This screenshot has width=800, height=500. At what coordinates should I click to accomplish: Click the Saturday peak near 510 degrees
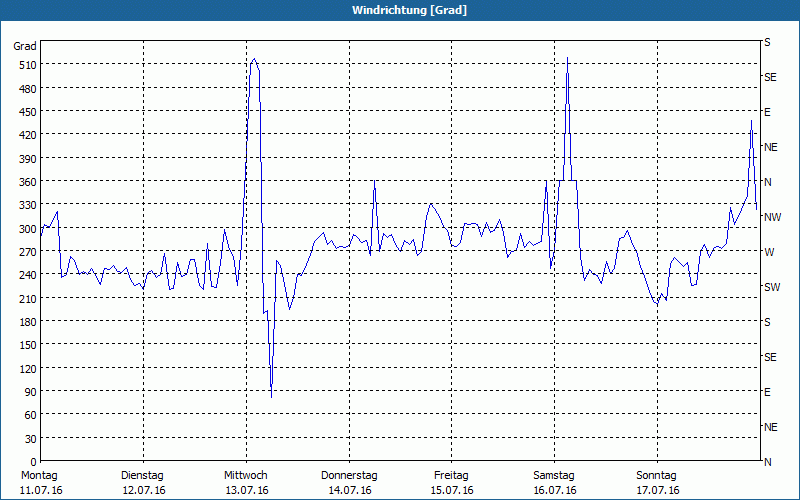click(x=567, y=58)
